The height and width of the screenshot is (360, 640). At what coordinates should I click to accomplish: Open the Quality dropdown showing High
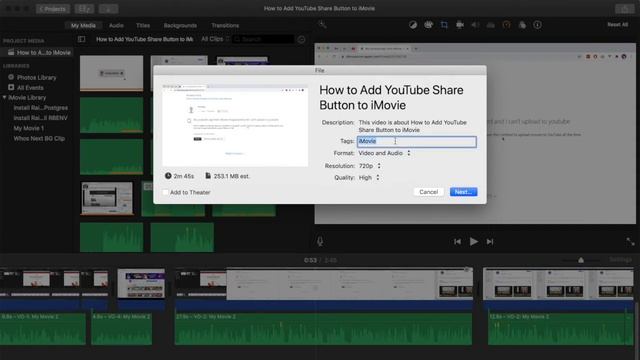pyautogui.click(x=369, y=178)
